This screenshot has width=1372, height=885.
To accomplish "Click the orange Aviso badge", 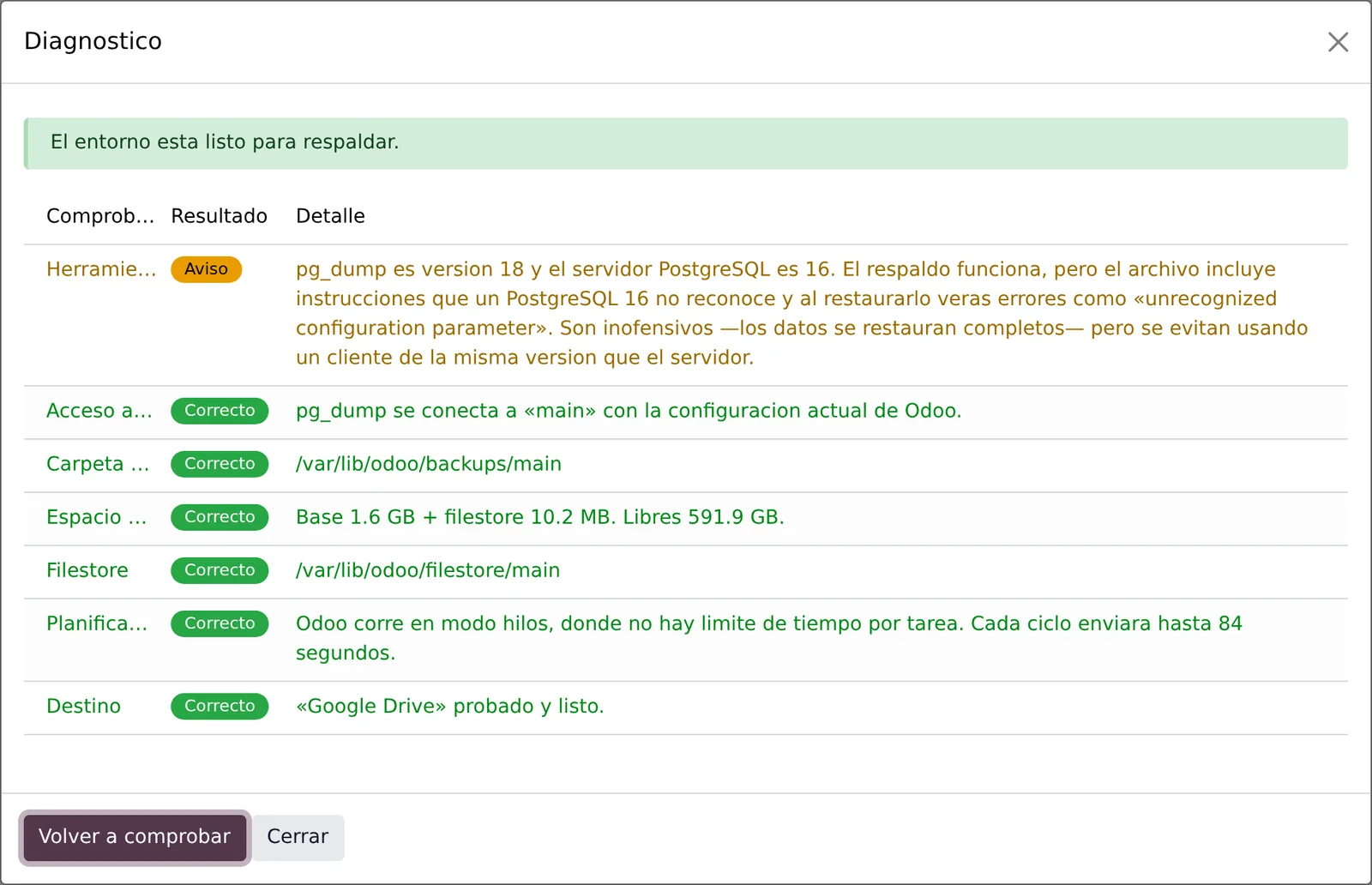I will [206, 269].
